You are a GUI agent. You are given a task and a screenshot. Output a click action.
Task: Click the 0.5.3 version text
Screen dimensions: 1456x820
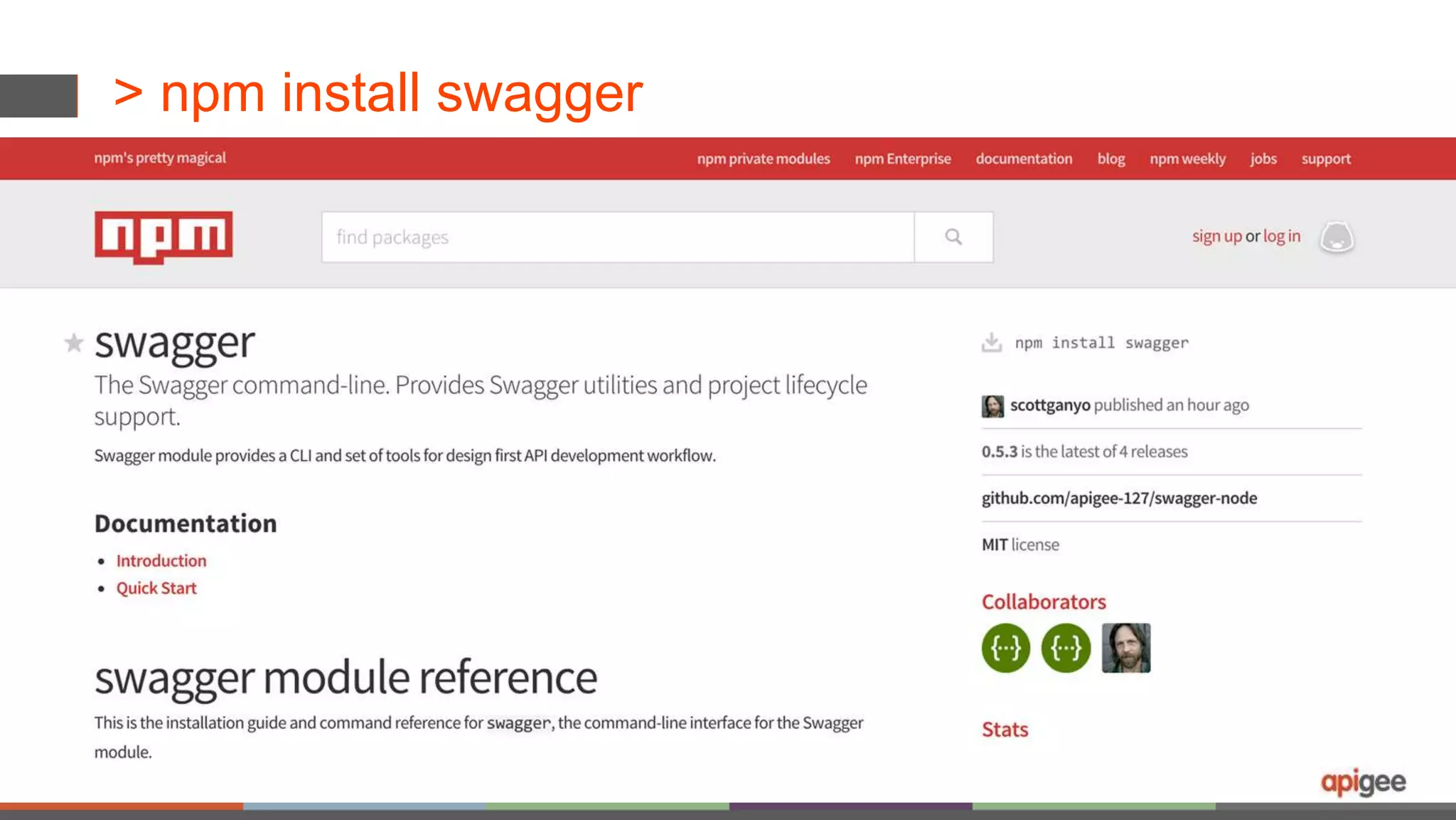[1000, 452]
